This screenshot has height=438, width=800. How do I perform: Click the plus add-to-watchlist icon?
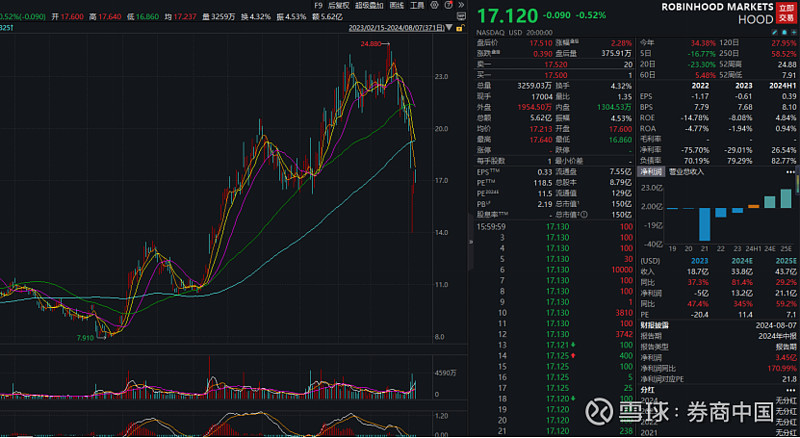tap(794, 32)
